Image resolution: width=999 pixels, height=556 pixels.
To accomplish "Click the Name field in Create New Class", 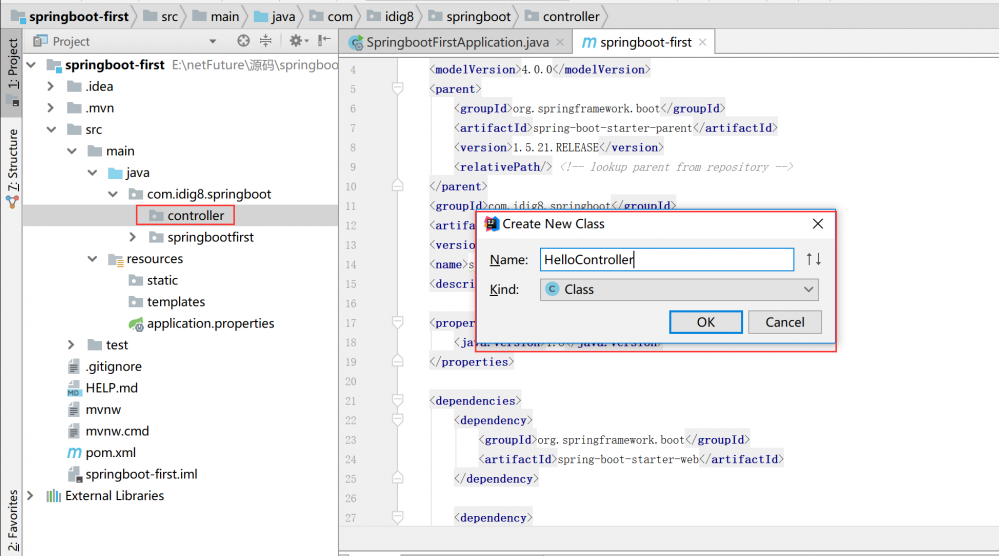I will pos(666,260).
